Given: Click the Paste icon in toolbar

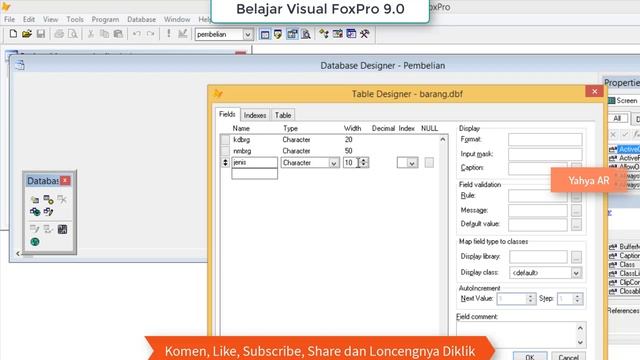Looking at the screenshot, I should [118, 34].
